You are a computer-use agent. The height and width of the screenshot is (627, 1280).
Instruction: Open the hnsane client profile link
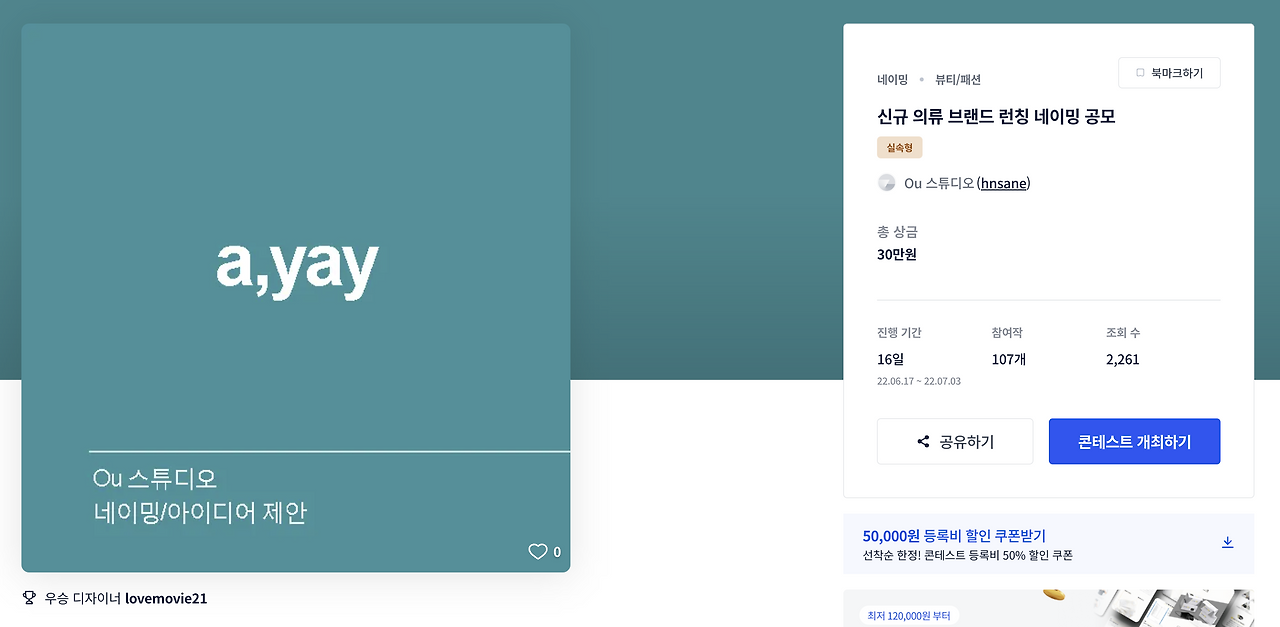coord(1003,183)
